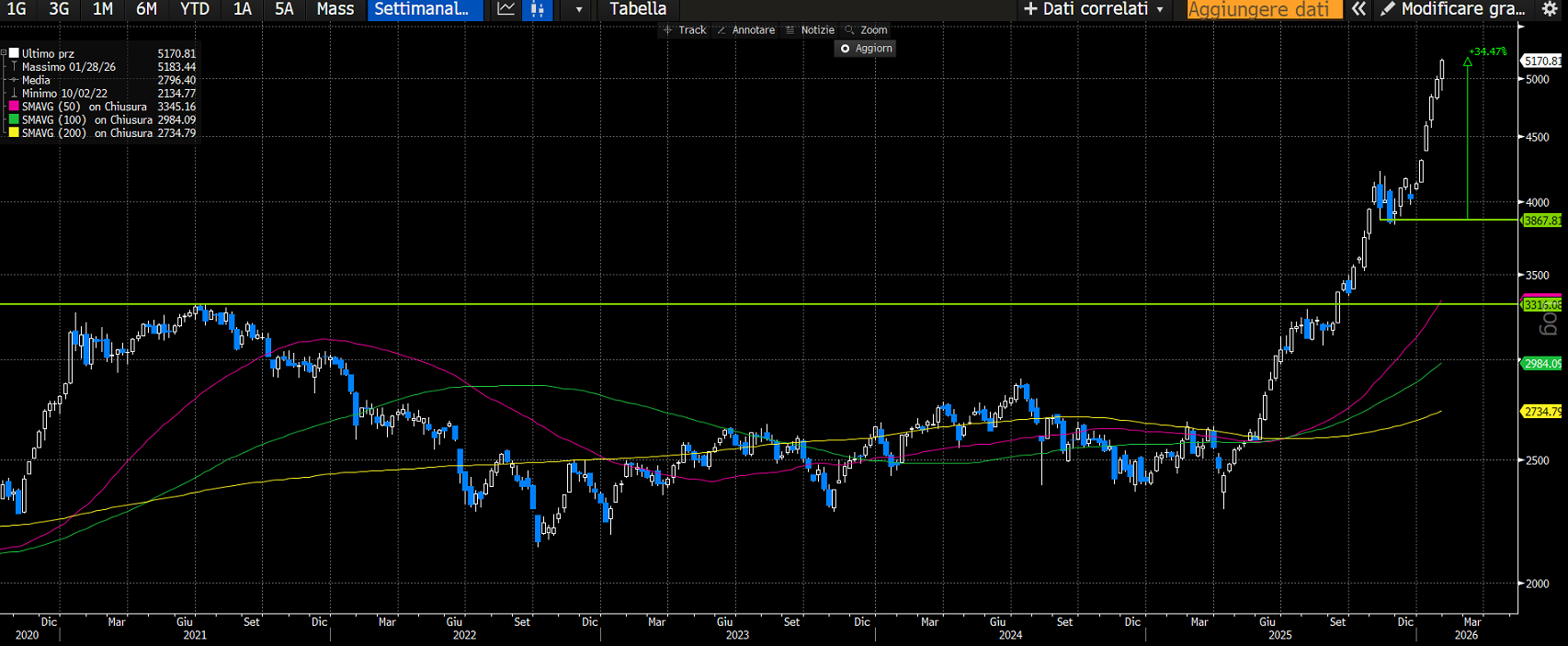Collapse the legend tree beside Ultimo prz
This screenshot has width=1568, height=646.
(4, 53)
